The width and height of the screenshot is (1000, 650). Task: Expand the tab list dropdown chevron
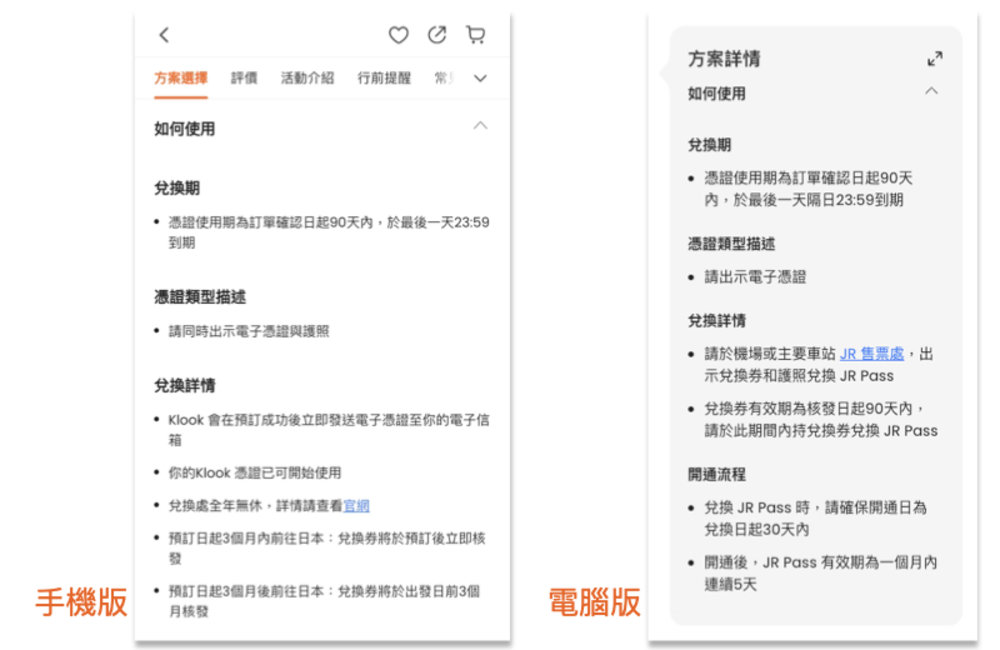pyautogui.click(x=480, y=79)
